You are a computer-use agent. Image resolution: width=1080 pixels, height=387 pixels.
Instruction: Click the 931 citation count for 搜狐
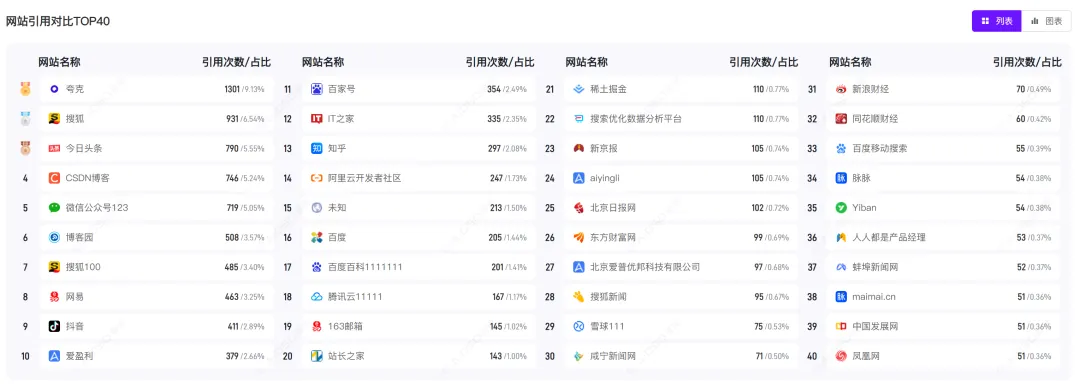pyautogui.click(x=232, y=118)
